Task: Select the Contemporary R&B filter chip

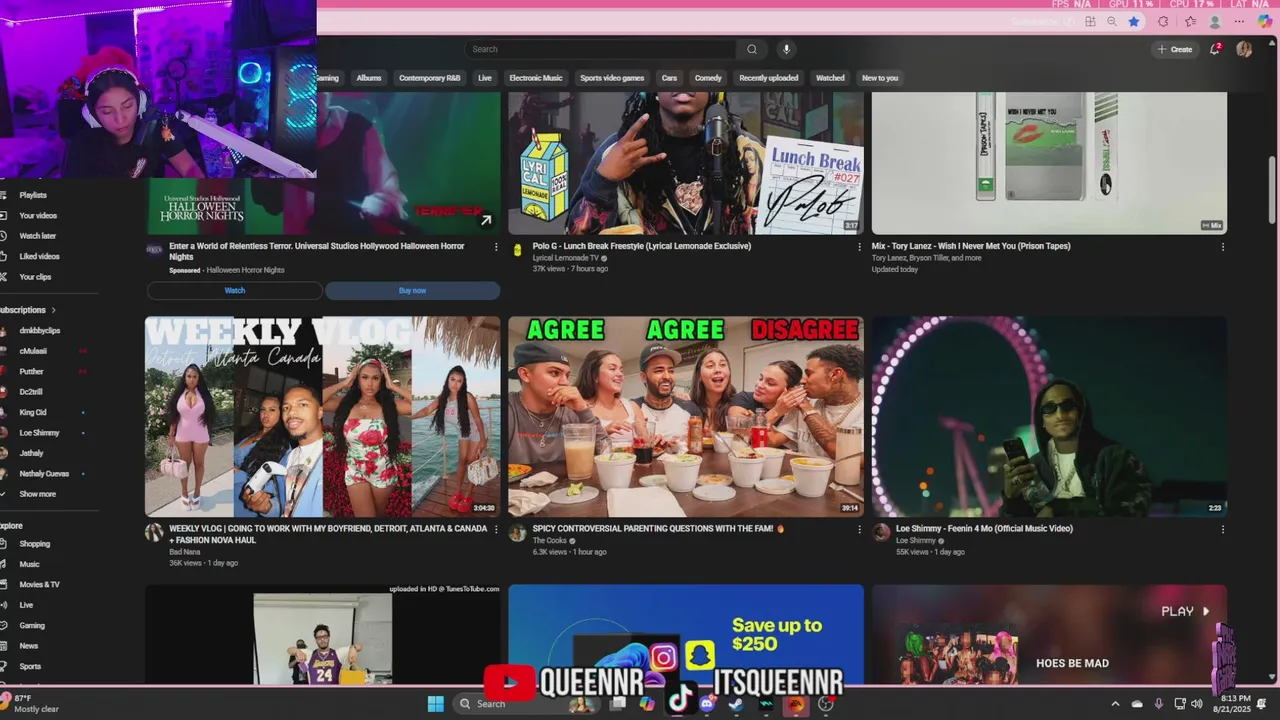Action: pos(430,78)
